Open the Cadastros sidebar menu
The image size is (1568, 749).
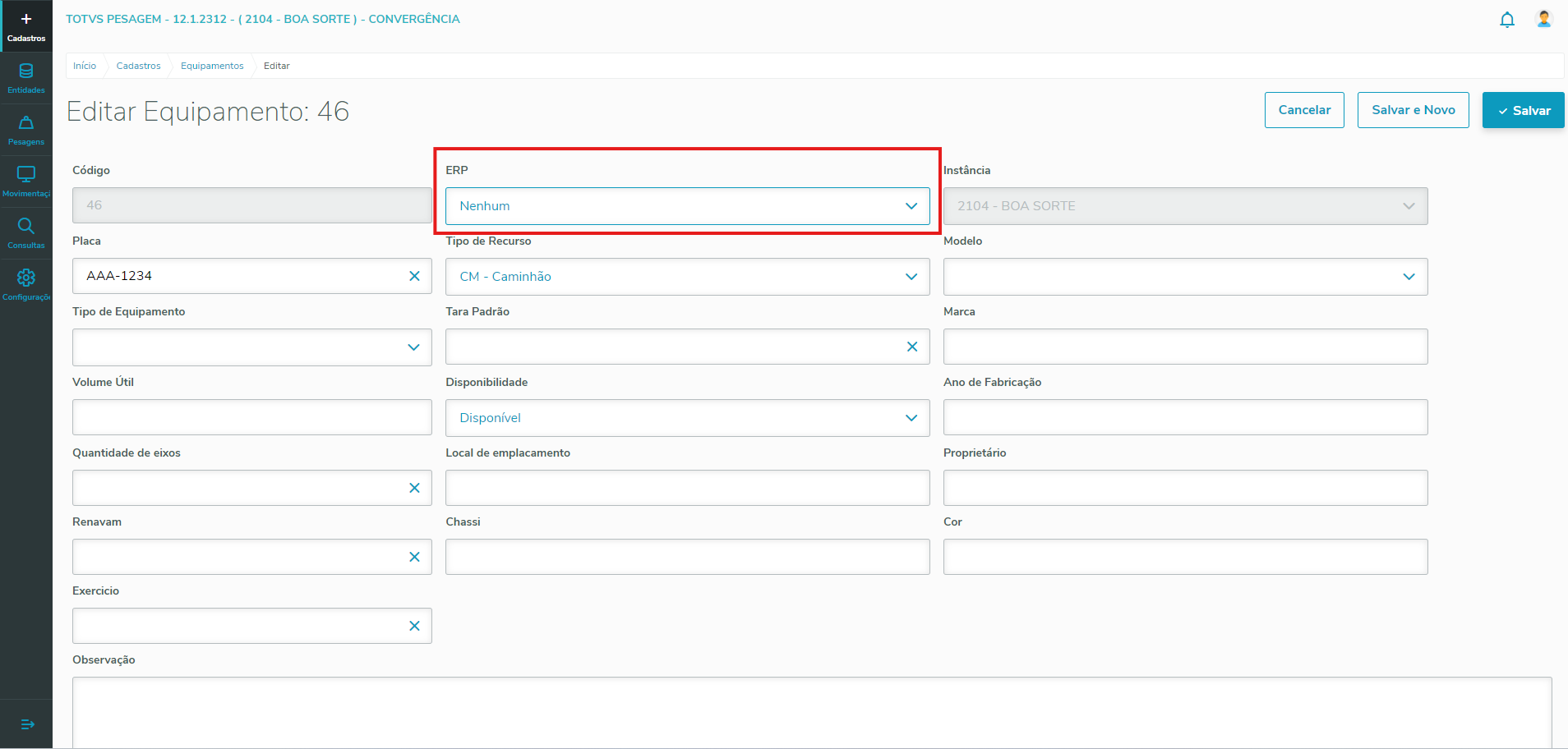click(26, 26)
